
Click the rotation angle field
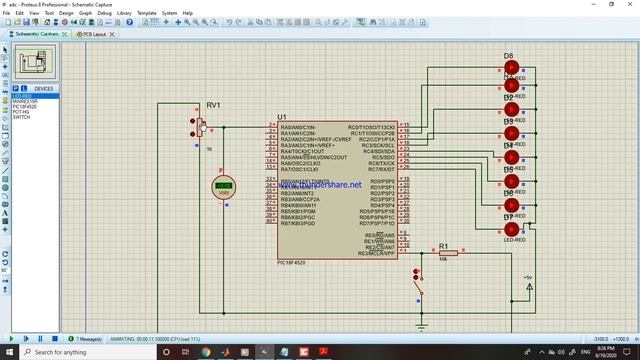tap(5, 271)
